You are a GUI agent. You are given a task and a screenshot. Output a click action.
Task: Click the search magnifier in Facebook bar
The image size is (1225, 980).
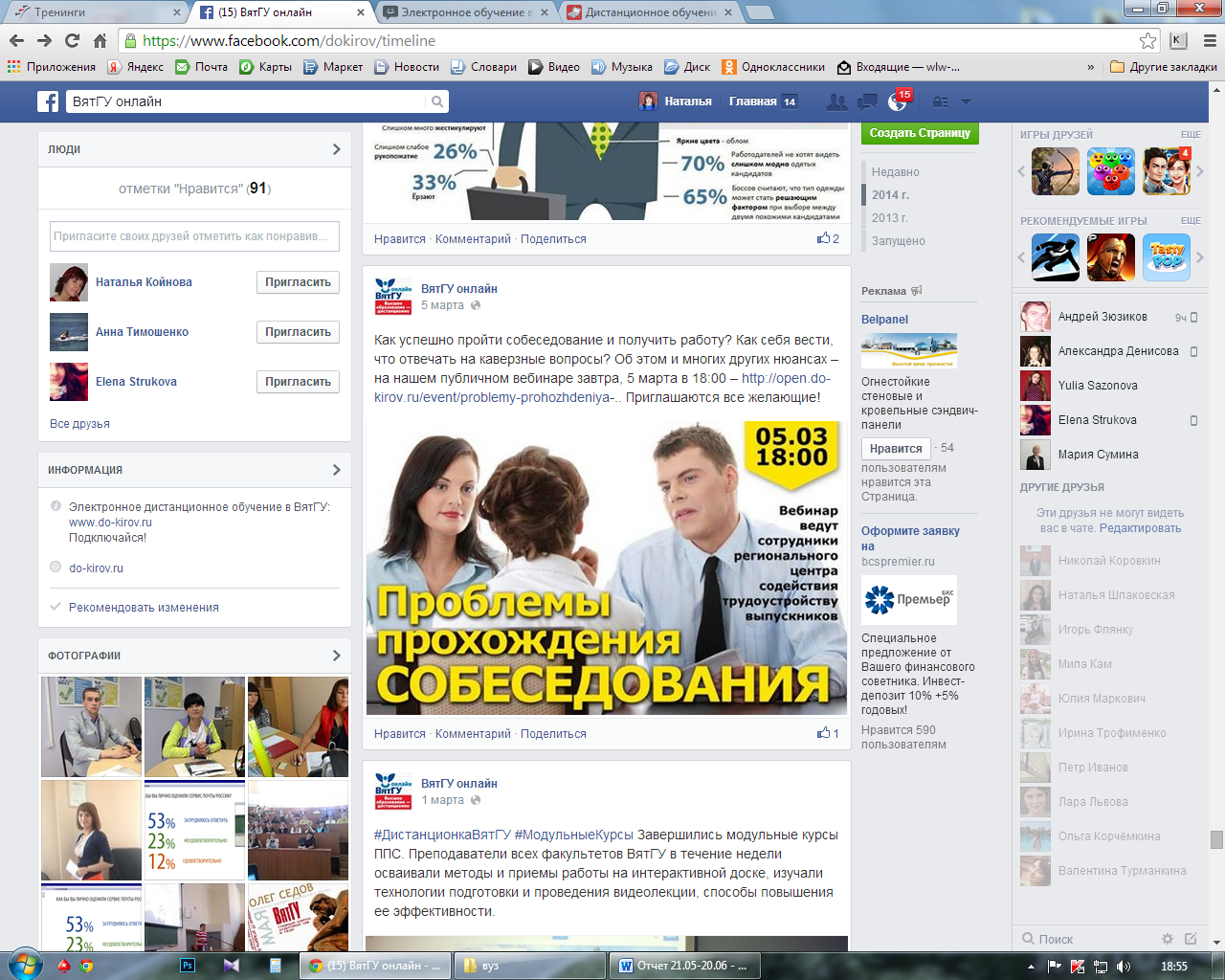pos(437,101)
